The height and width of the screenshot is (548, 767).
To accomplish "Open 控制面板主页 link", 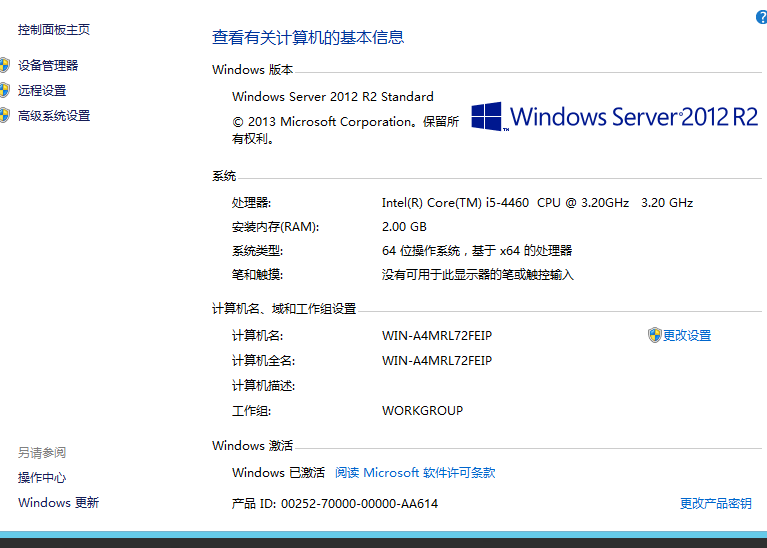I will point(54,30).
